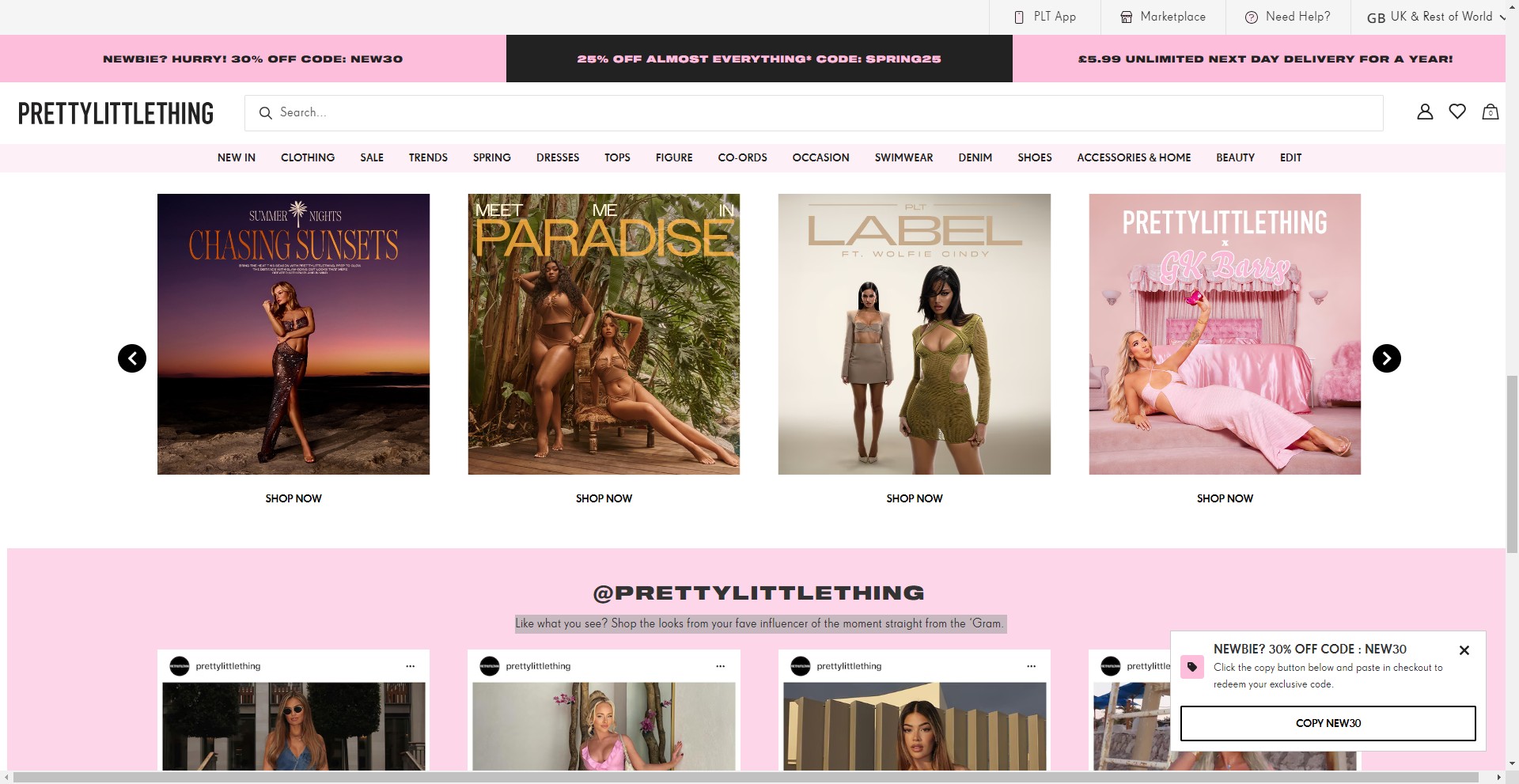Viewport: 1519px width, 784px height.
Task: Open the shopping bag icon
Action: point(1490,112)
